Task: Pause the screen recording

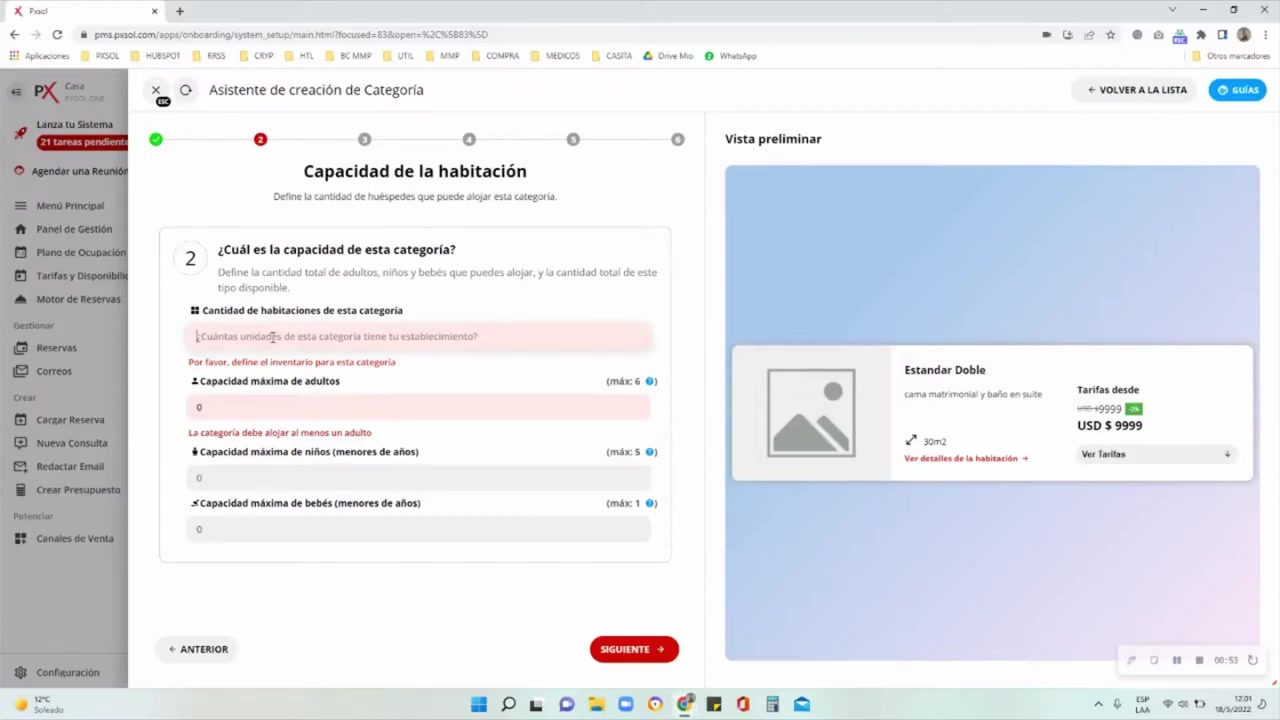Action: tap(1176, 660)
